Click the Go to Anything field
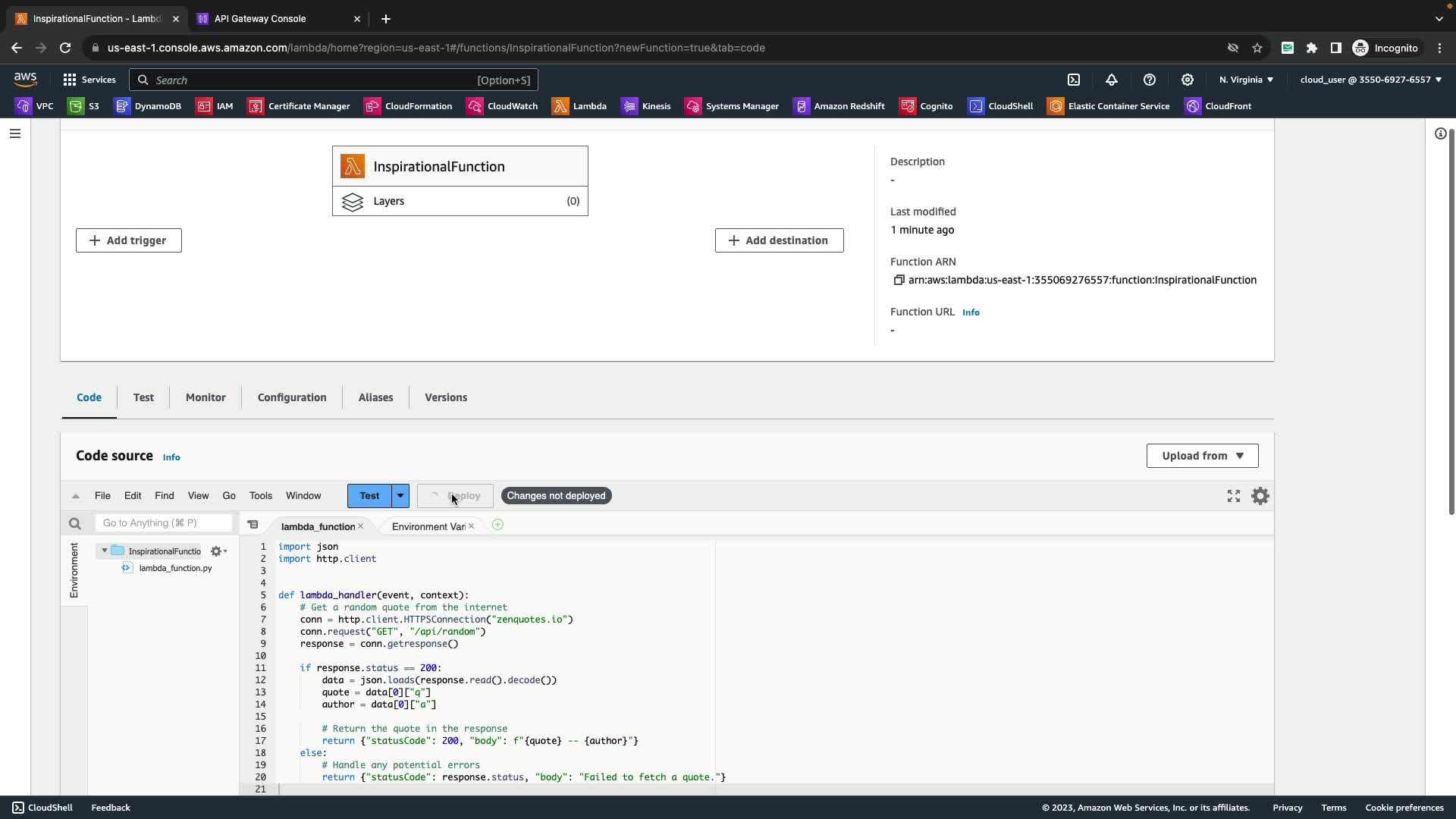The image size is (1456, 819). [163, 523]
